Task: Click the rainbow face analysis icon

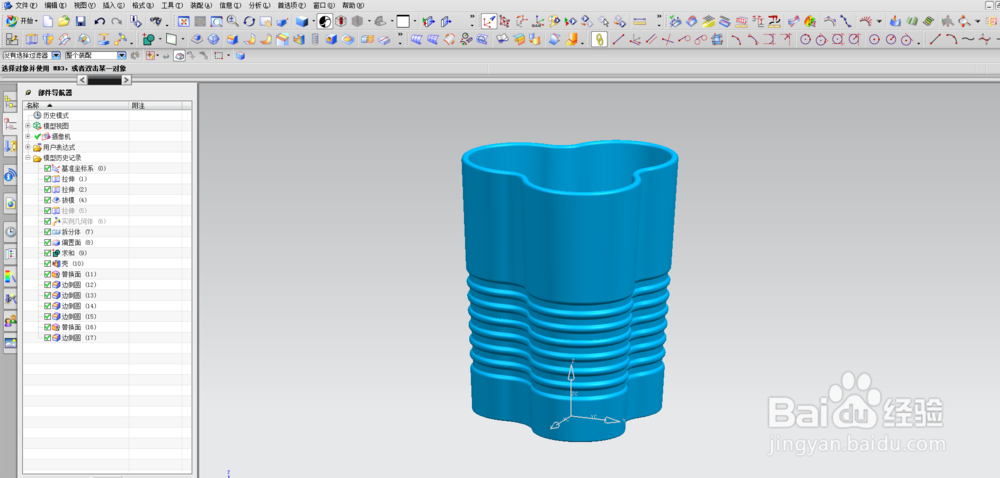Action: 811,21
